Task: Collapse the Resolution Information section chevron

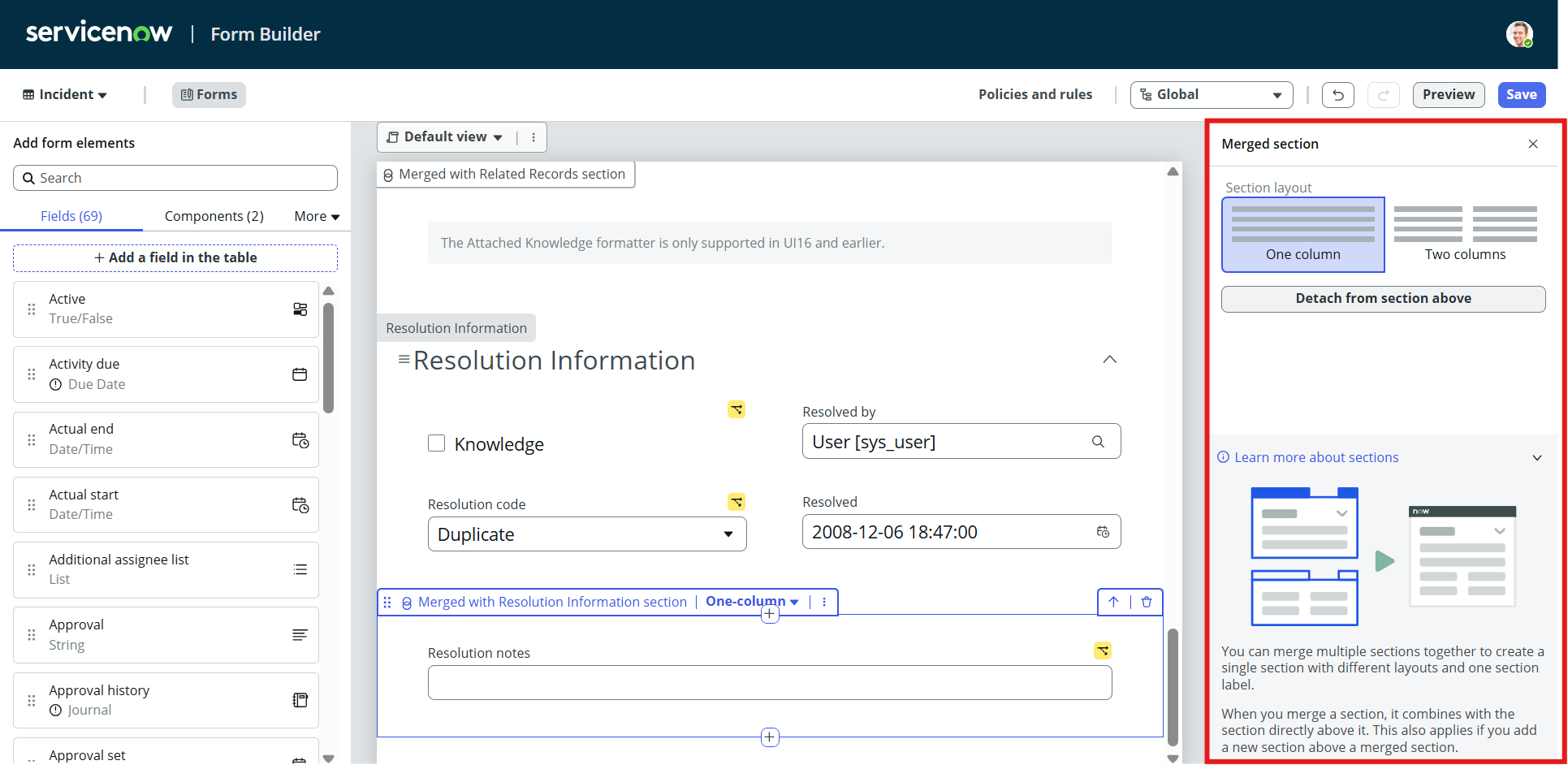Action: 1109,360
